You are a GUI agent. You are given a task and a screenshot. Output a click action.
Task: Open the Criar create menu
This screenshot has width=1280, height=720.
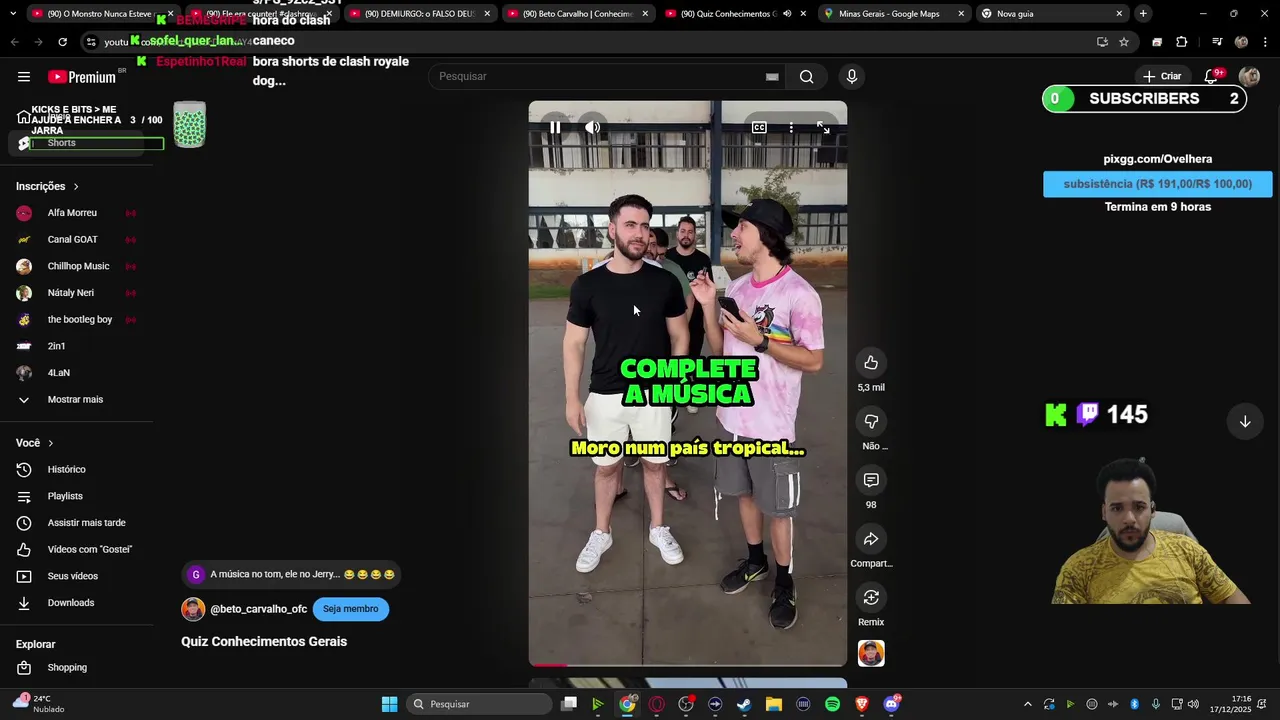click(x=1162, y=76)
